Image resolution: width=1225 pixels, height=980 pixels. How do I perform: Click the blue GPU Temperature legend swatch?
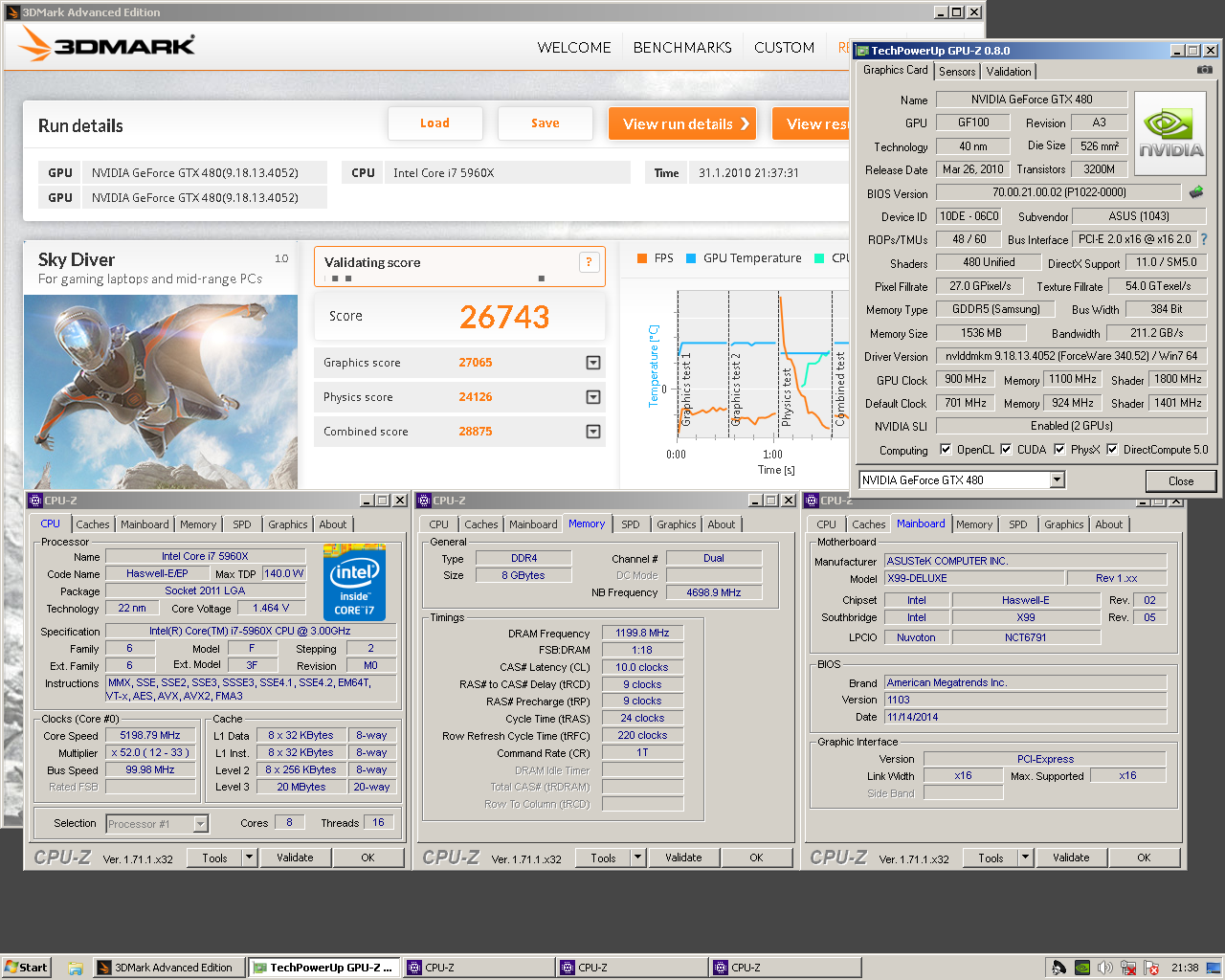point(691,258)
